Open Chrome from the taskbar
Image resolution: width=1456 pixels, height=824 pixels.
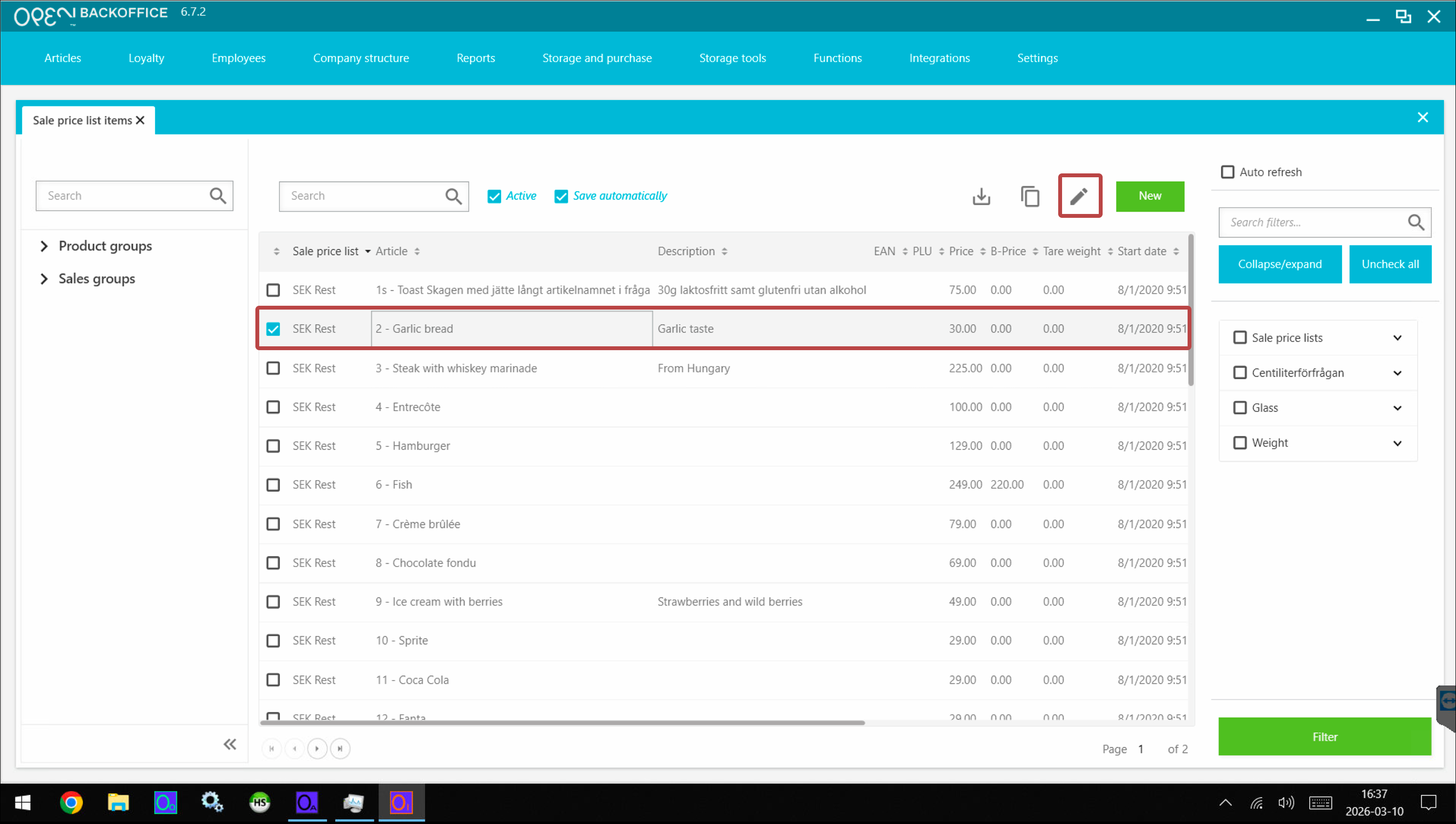(x=71, y=802)
